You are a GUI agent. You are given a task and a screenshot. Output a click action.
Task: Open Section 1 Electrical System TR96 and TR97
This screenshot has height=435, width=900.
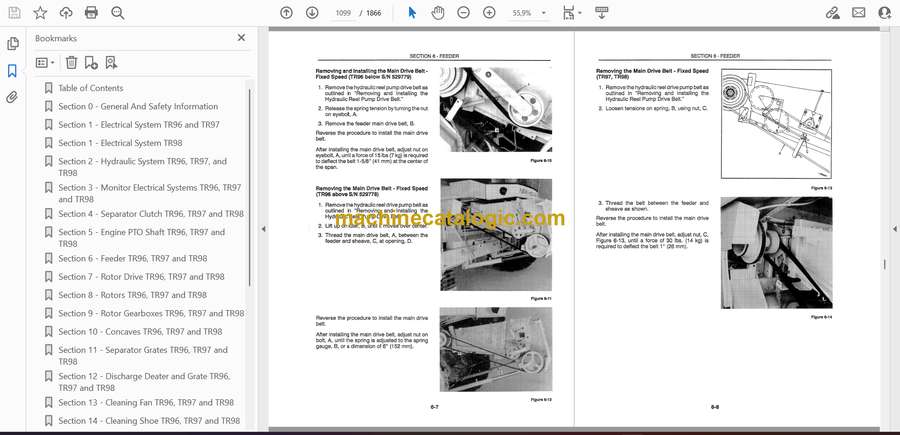coord(139,125)
